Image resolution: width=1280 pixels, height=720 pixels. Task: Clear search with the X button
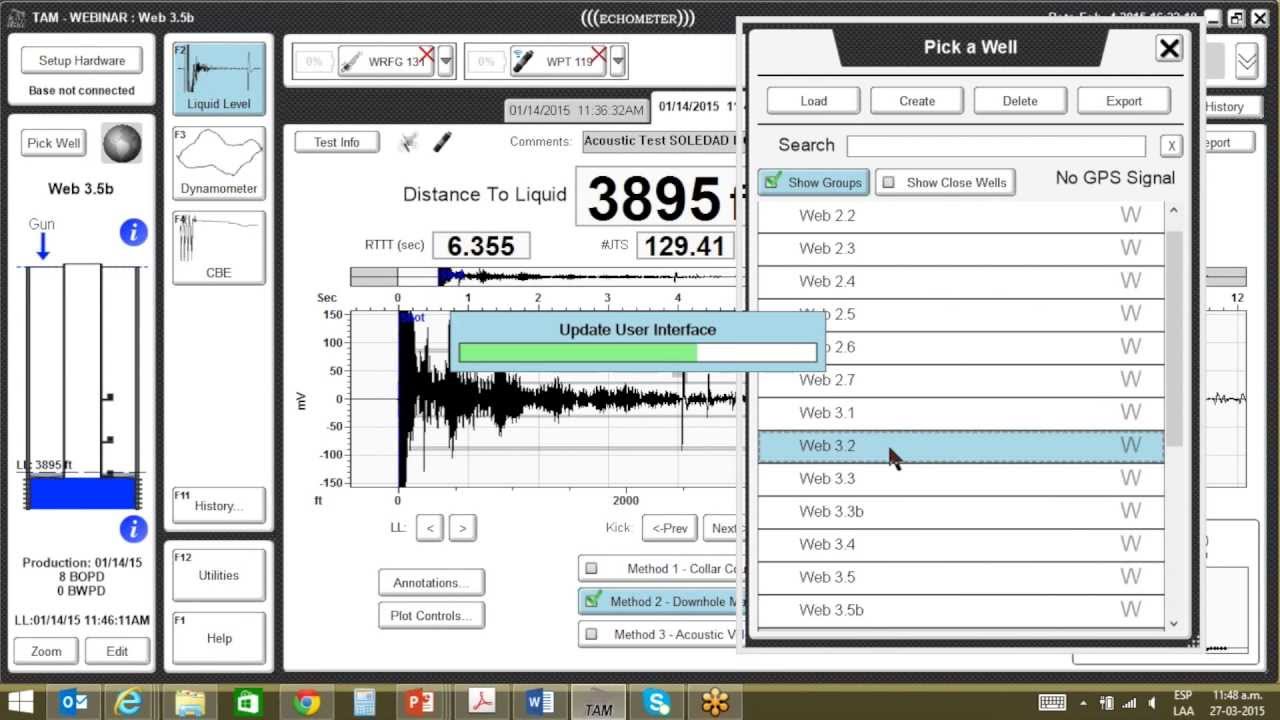(1170, 146)
